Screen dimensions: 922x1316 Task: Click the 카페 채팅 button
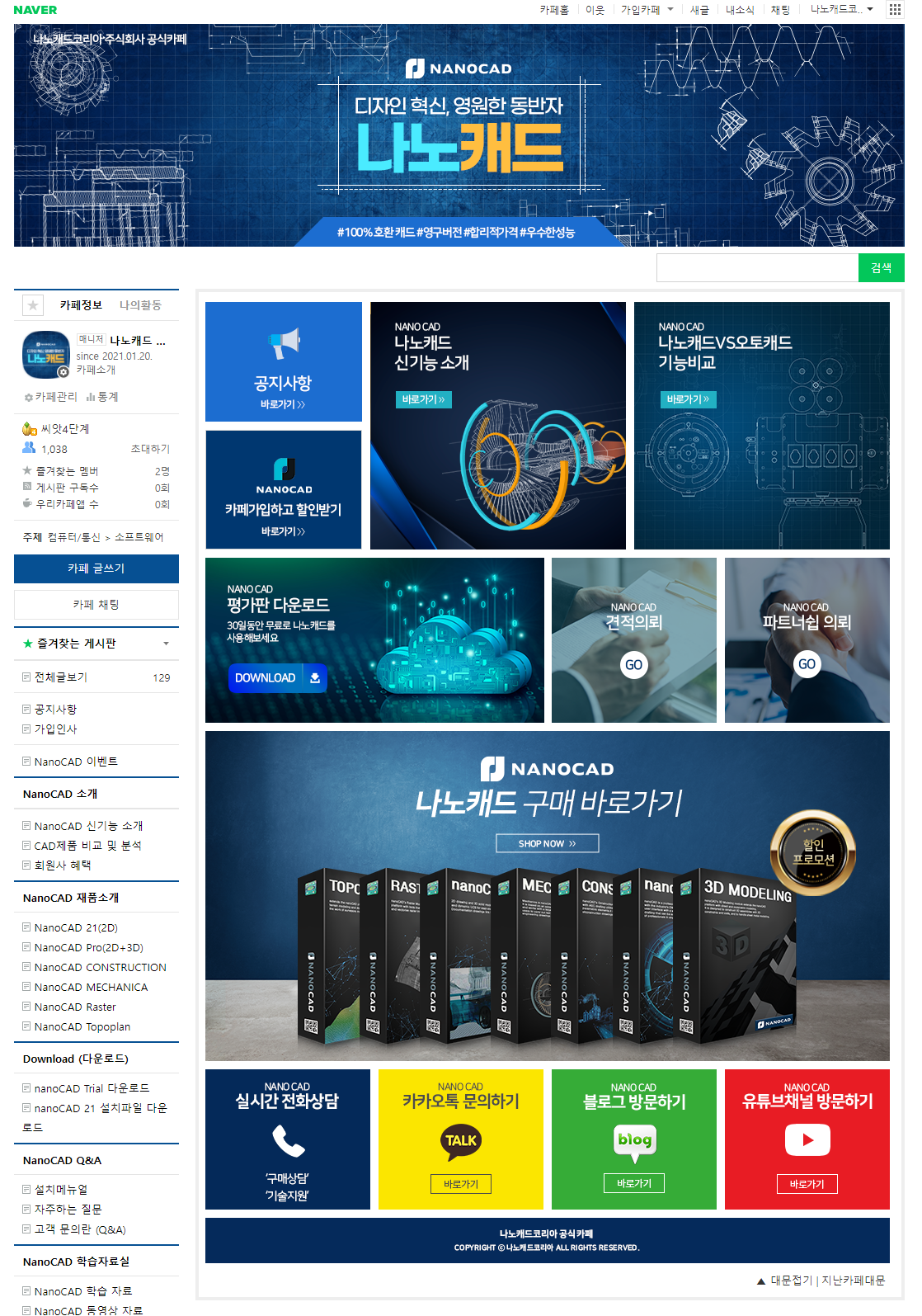point(96,605)
